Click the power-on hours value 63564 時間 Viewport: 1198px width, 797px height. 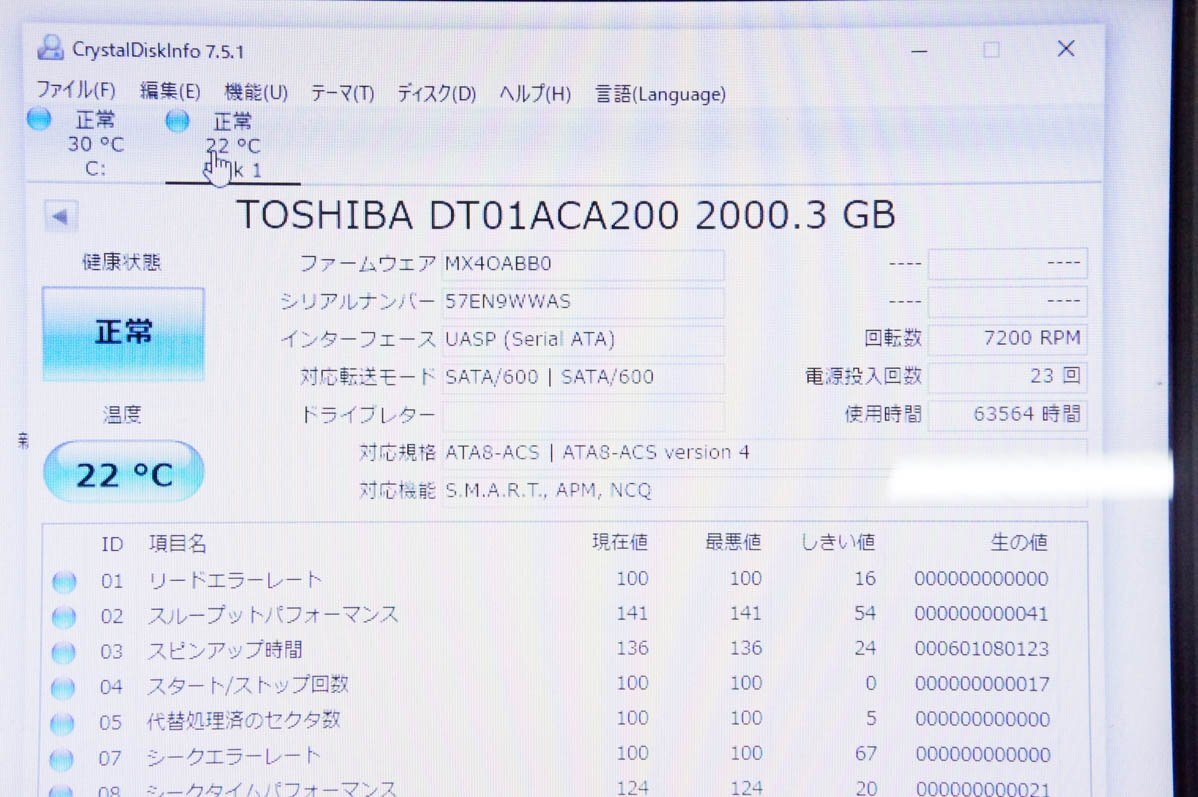tap(1007, 414)
